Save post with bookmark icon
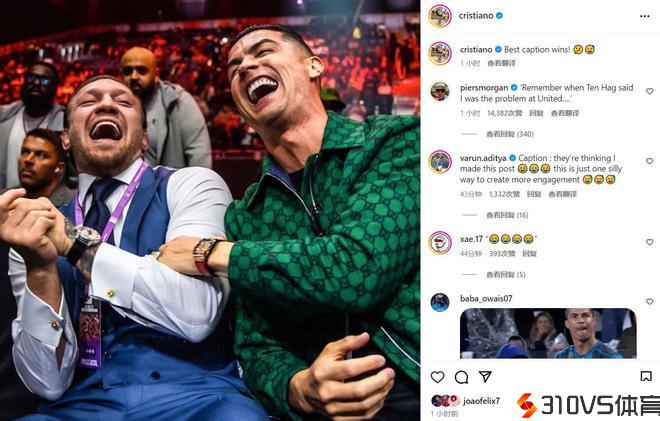This screenshot has height=421, width=660. 646,376
